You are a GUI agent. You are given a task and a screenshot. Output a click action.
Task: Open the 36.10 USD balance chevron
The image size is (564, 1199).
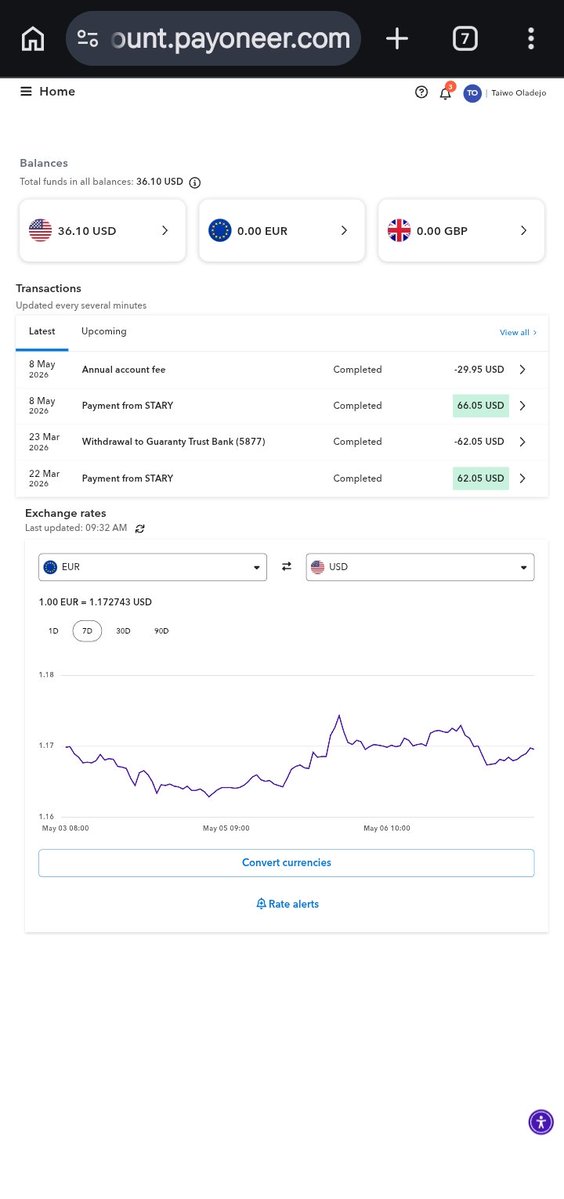click(x=164, y=230)
